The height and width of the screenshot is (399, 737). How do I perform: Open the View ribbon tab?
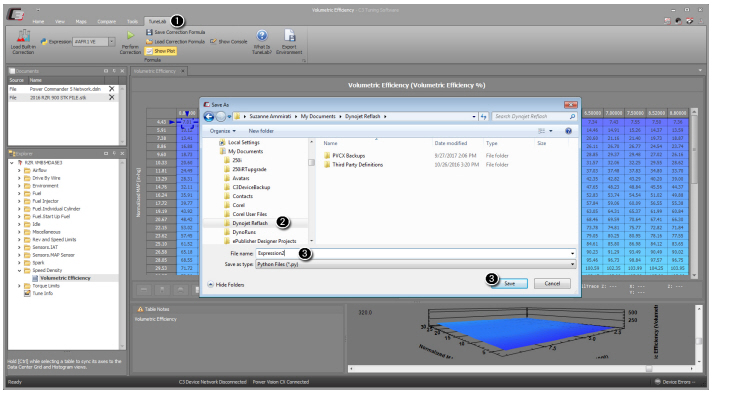60,22
